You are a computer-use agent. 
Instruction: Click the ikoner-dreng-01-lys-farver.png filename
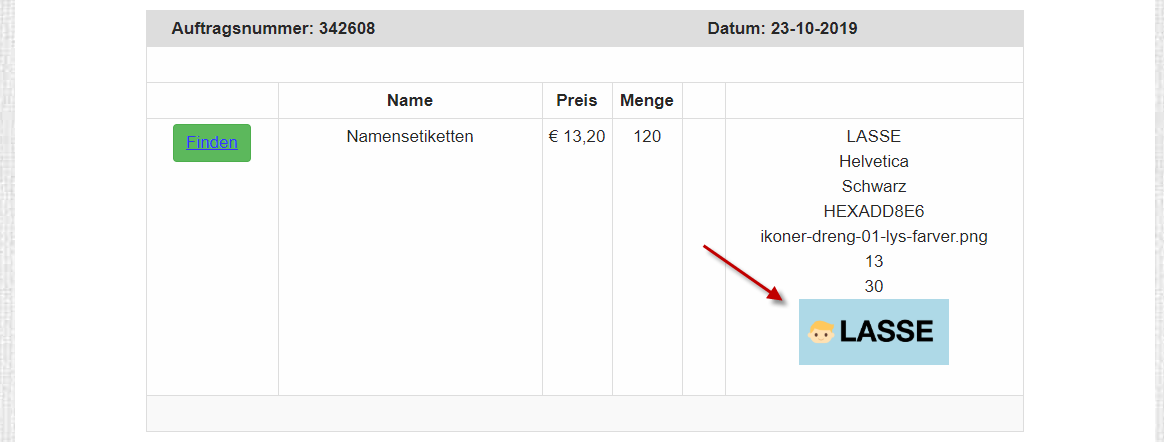pos(874,237)
